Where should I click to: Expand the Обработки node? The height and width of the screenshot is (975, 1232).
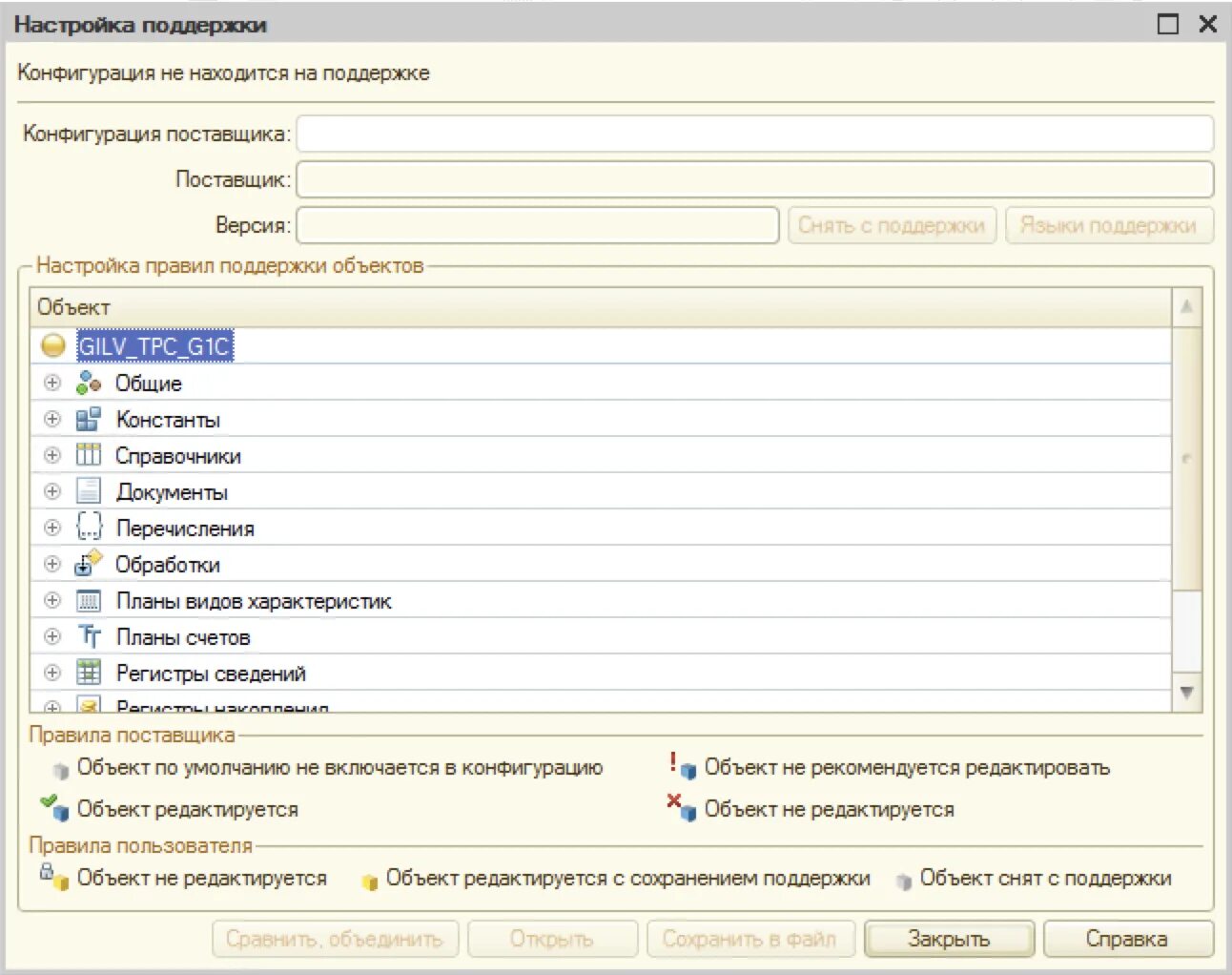52,564
